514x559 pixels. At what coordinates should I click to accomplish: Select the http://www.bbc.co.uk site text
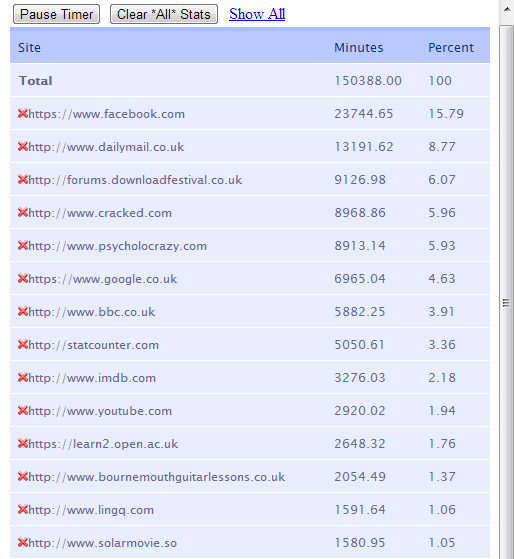tap(92, 312)
